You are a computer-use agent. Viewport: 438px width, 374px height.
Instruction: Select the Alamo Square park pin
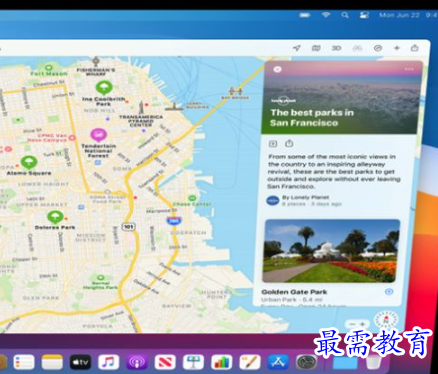pyautogui.click(x=29, y=162)
